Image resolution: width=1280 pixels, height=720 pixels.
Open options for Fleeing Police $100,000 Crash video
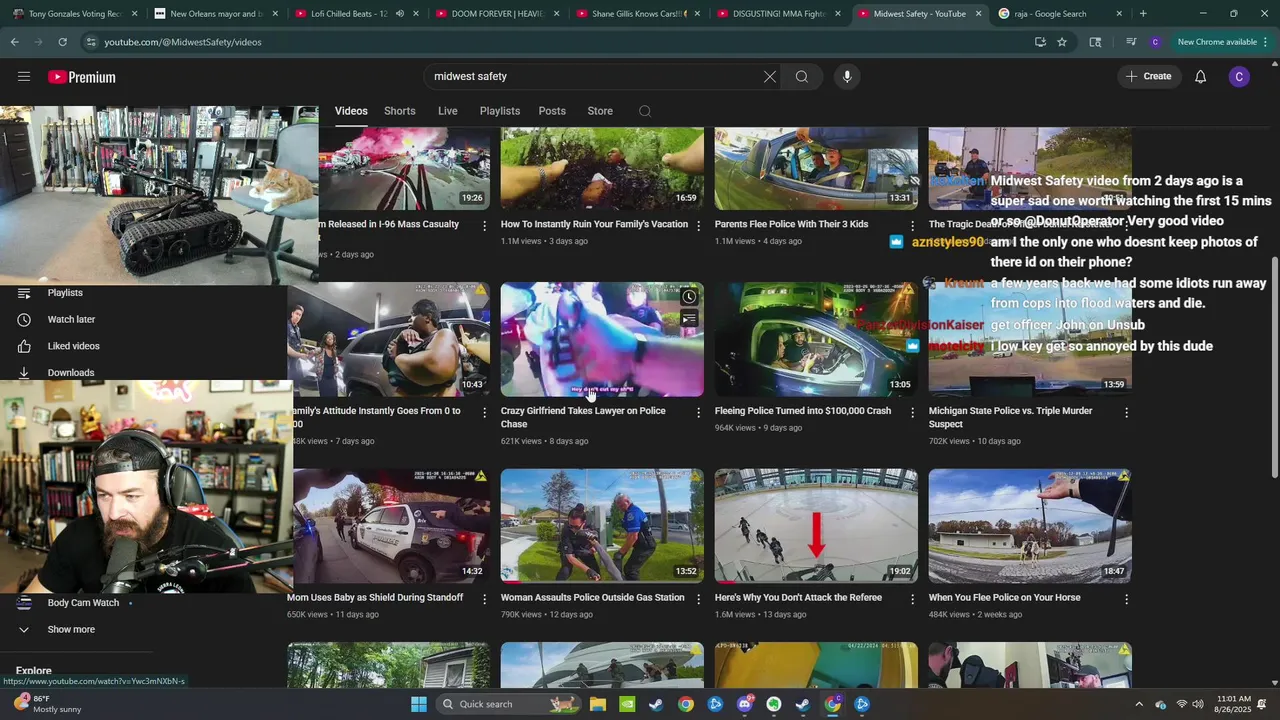coord(912,412)
